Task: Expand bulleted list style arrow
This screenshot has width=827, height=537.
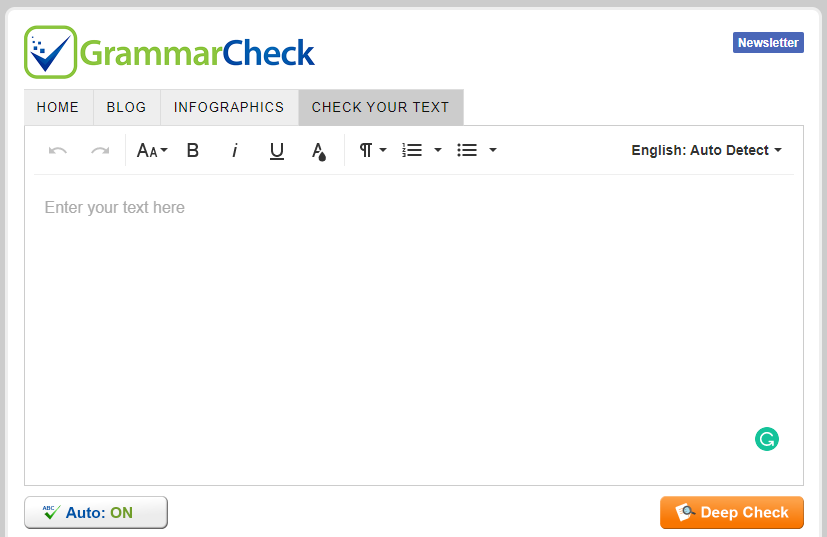Action: tap(493, 150)
